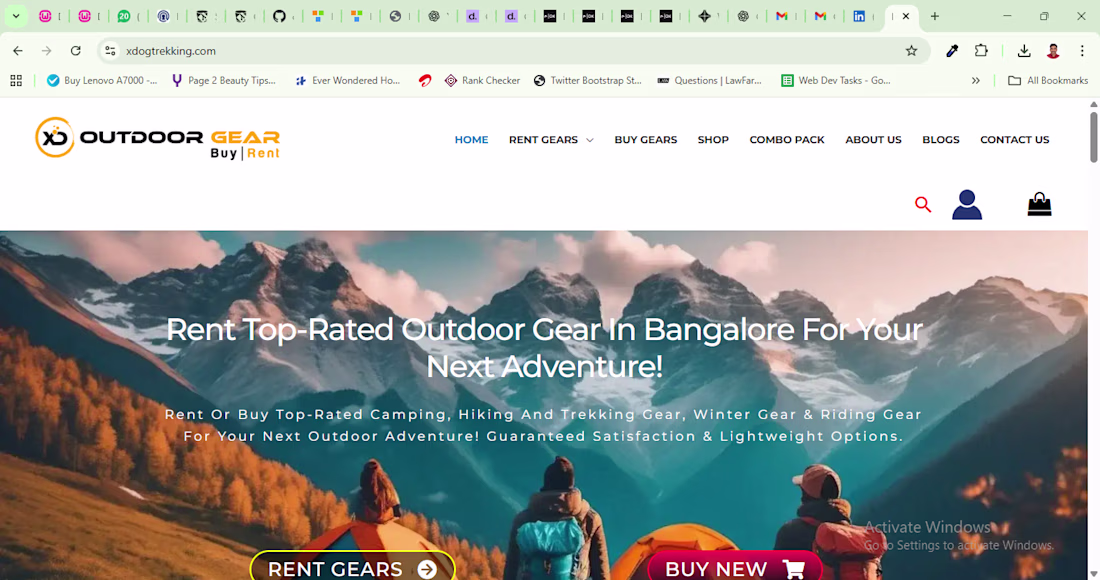1100x580 pixels.
Task: Click the Buy New button
Action: [x=735, y=567]
